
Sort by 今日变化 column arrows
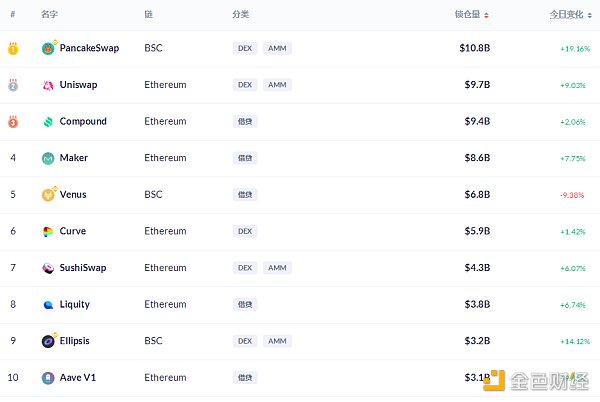(590, 15)
